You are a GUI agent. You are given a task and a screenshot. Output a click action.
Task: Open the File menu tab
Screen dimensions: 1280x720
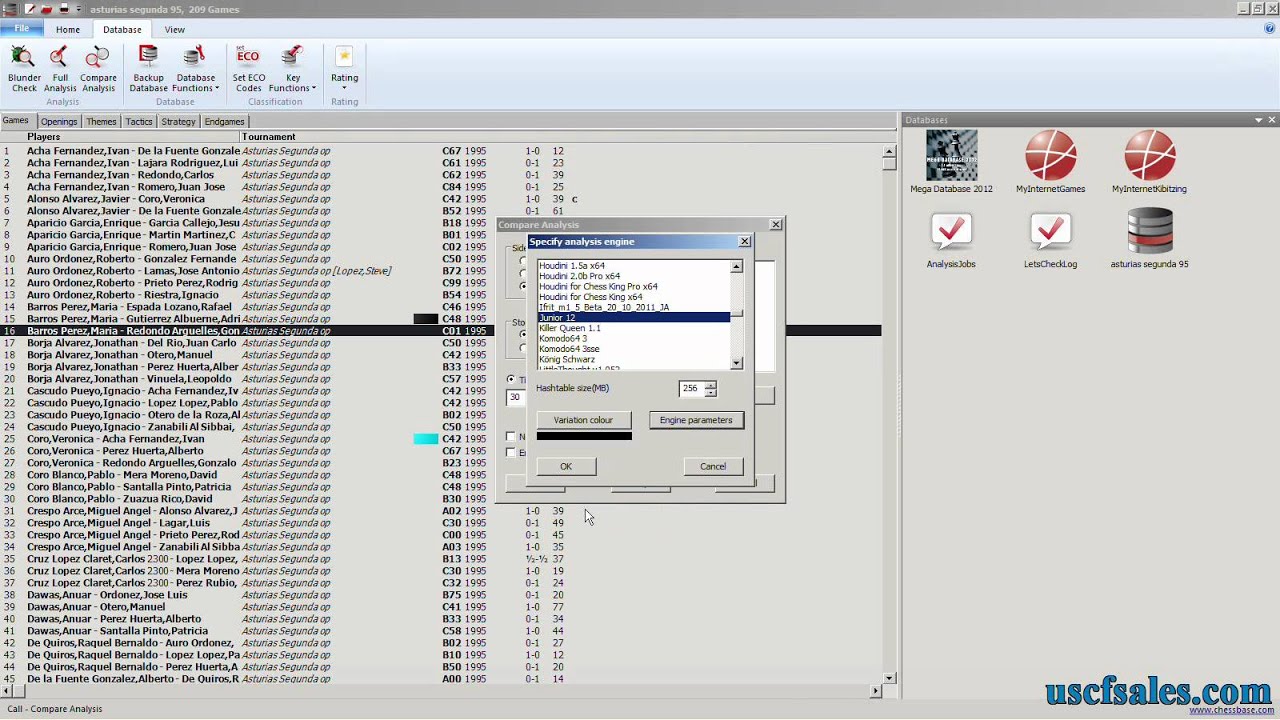[x=21, y=29]
